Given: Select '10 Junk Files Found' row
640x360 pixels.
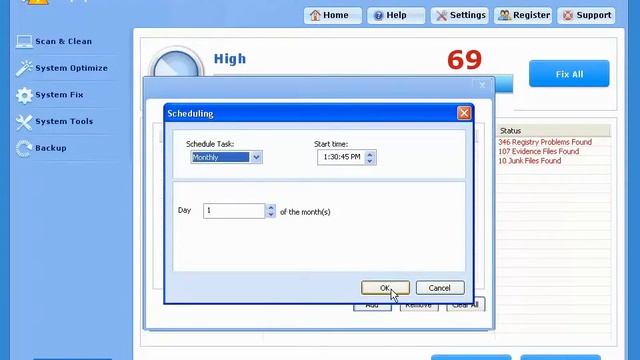Looking at the screenshot, I should pos(529,161).
